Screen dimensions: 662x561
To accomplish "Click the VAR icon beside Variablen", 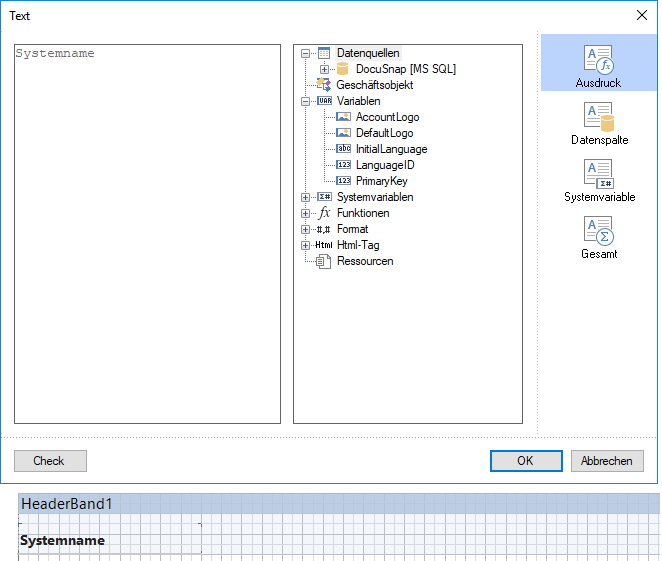I will [x=325, y=101].
